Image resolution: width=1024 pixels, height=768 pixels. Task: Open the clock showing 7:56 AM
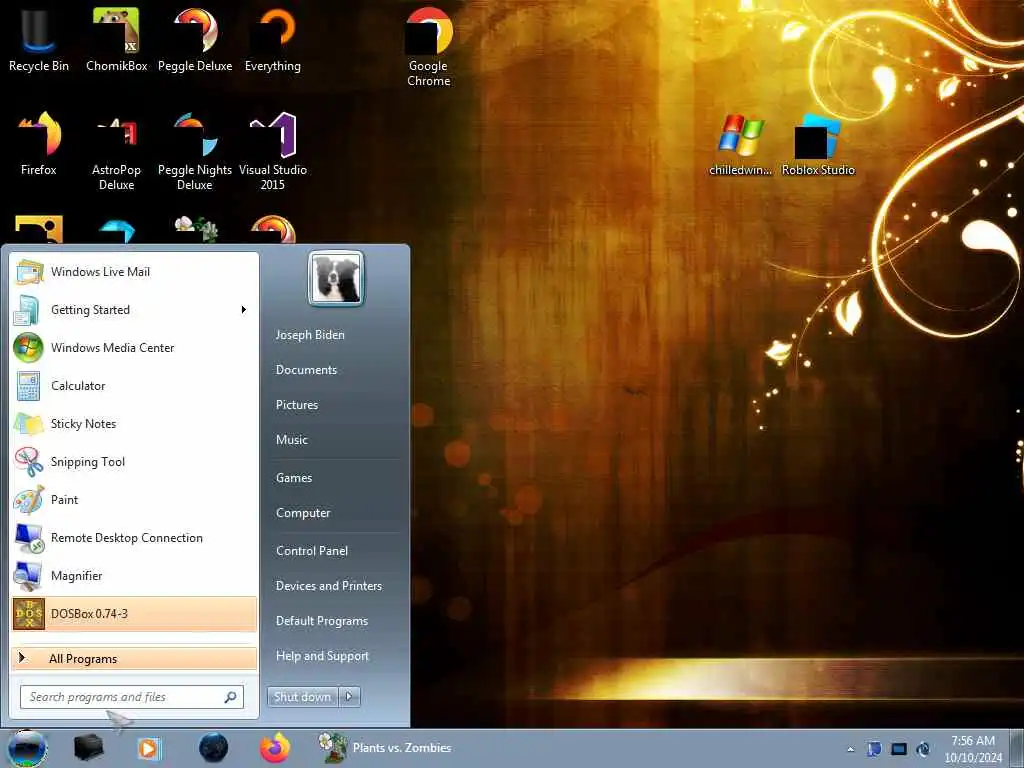(x=973, y=749)
